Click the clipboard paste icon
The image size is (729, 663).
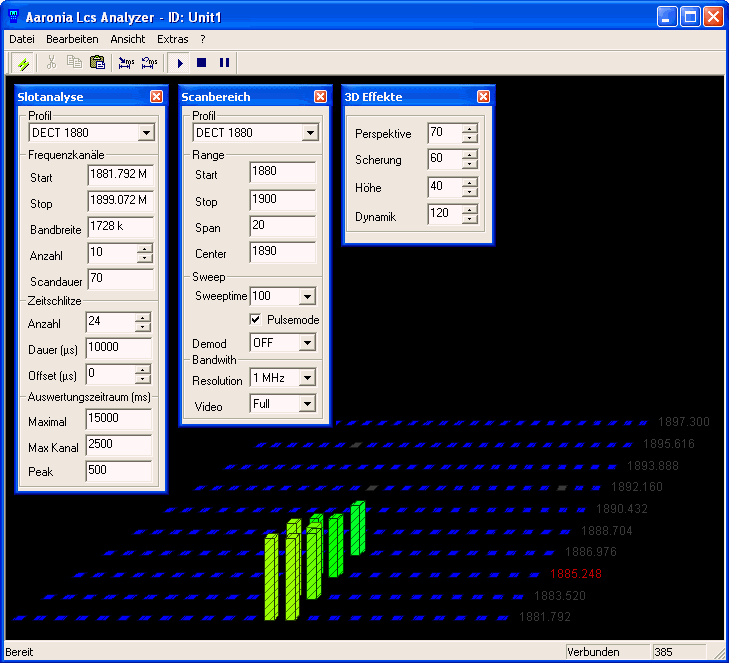point(97,62)
